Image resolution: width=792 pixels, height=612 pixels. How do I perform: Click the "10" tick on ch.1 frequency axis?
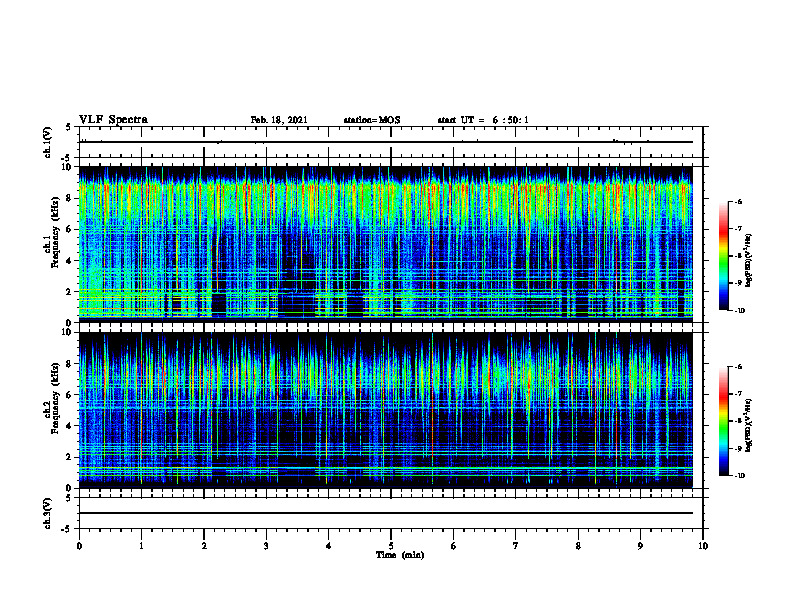pyautogui.click(x=67, y=167)
